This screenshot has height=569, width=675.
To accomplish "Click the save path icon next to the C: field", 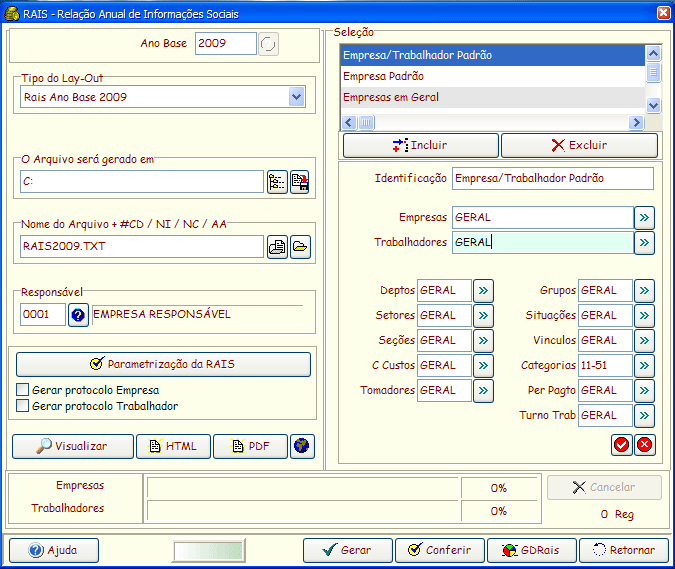I will (300, 182).
